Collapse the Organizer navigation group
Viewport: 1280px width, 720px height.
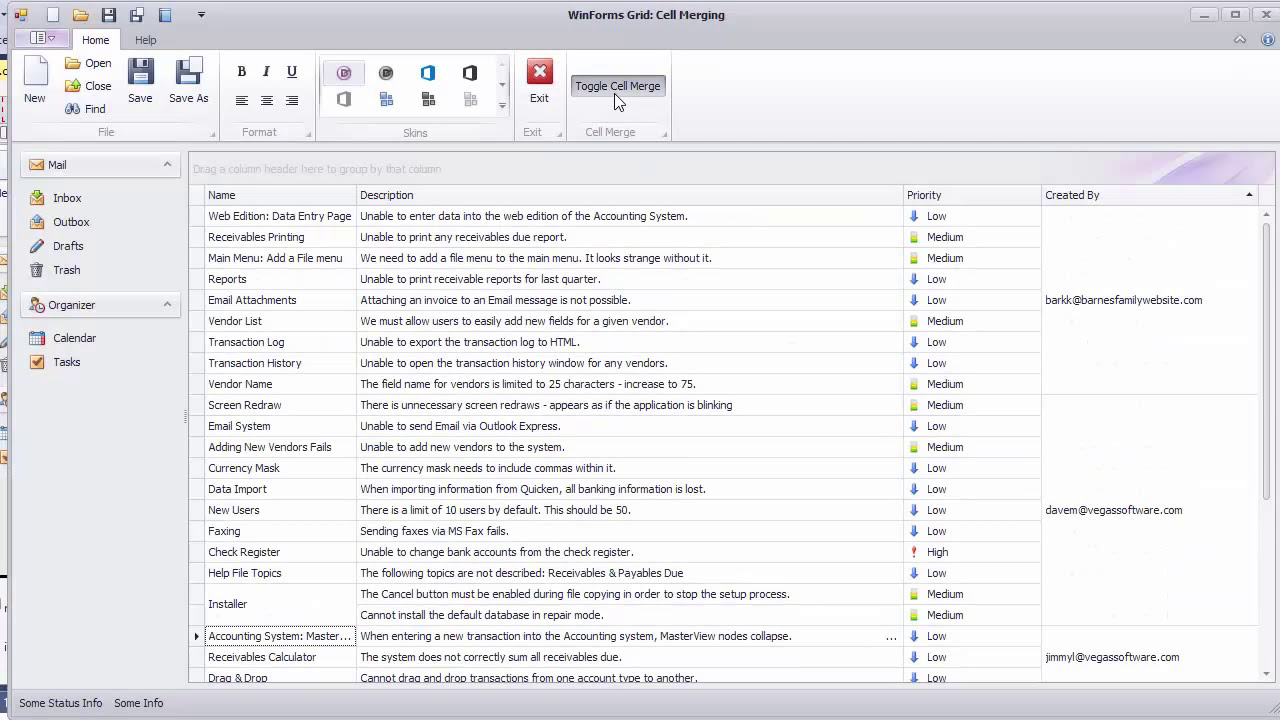point(167,305)
